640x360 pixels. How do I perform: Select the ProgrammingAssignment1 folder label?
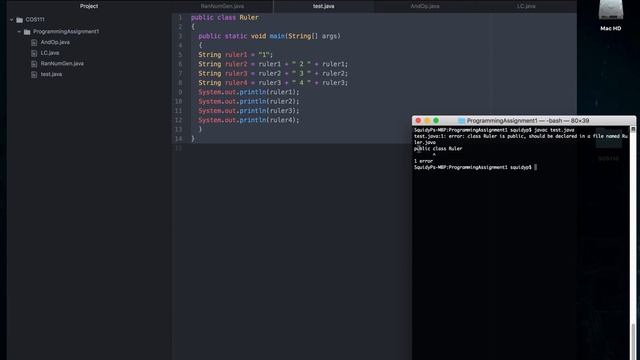click(x=66, y=31)
